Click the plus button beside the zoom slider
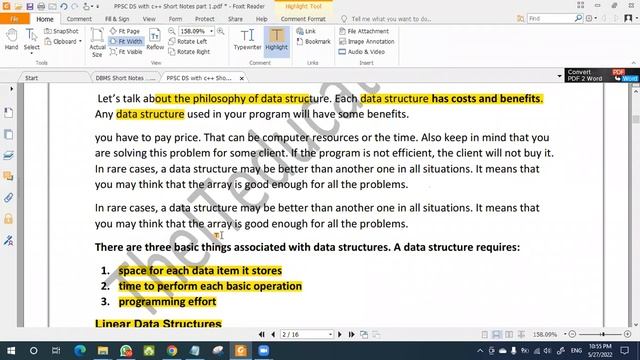Screen dimensions: 640x360 (627, 334)
